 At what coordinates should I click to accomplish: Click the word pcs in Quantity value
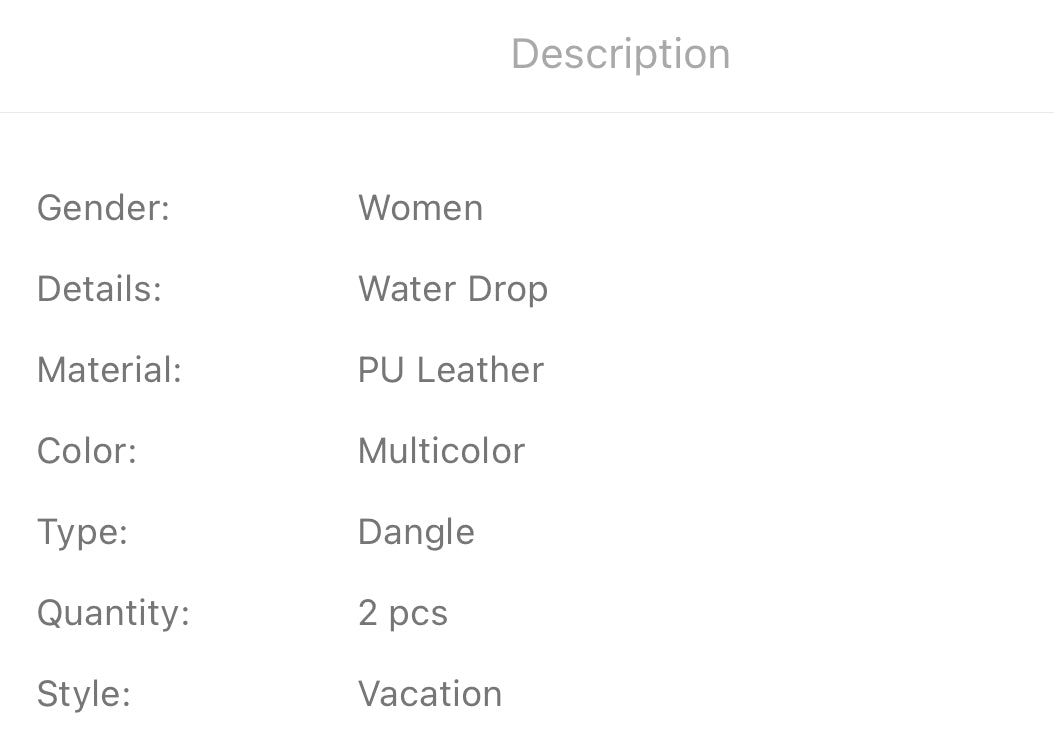click(418, 614)
